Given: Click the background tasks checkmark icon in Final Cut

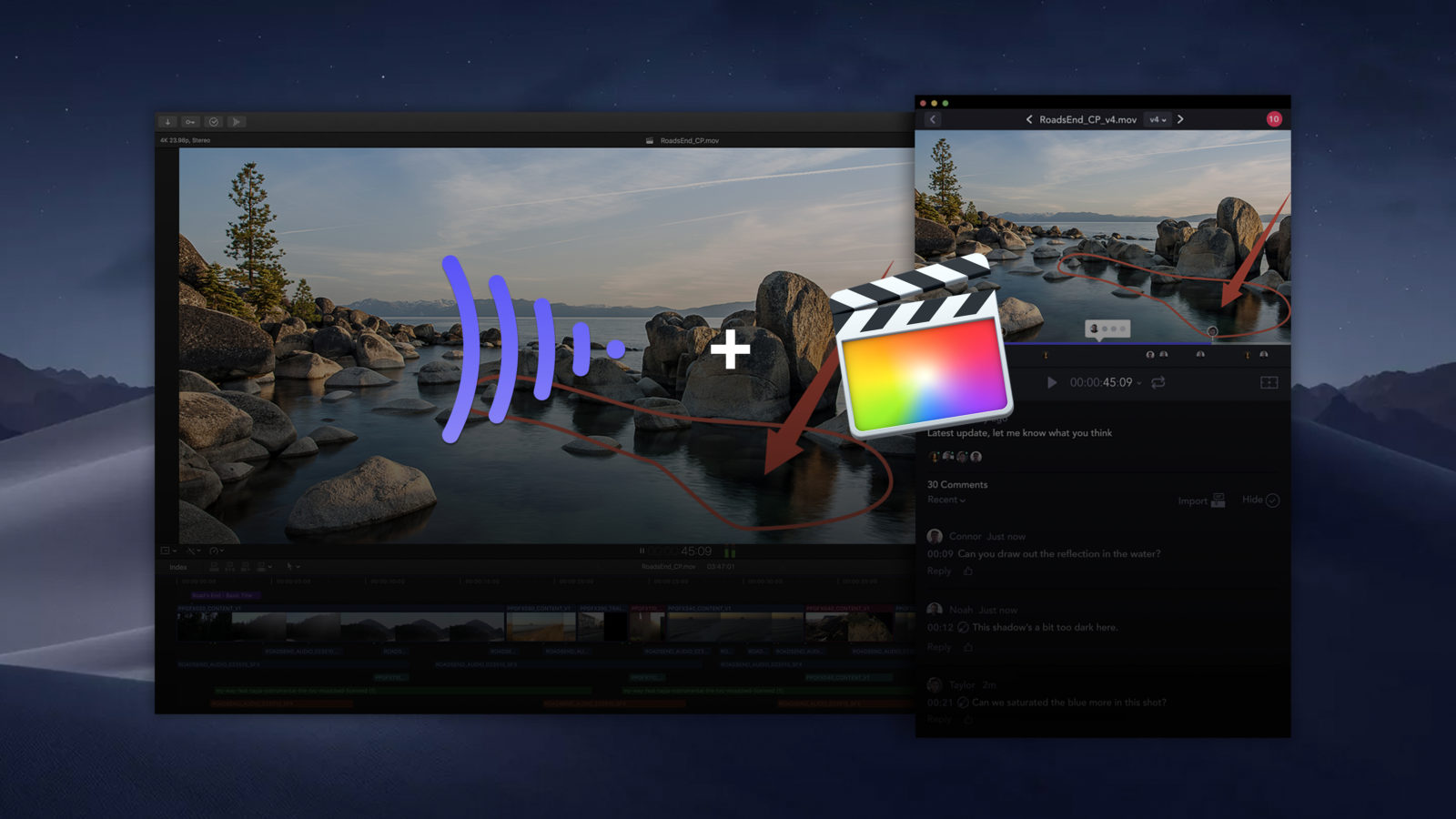Looking at the screenshot, I should coord(213,122).
